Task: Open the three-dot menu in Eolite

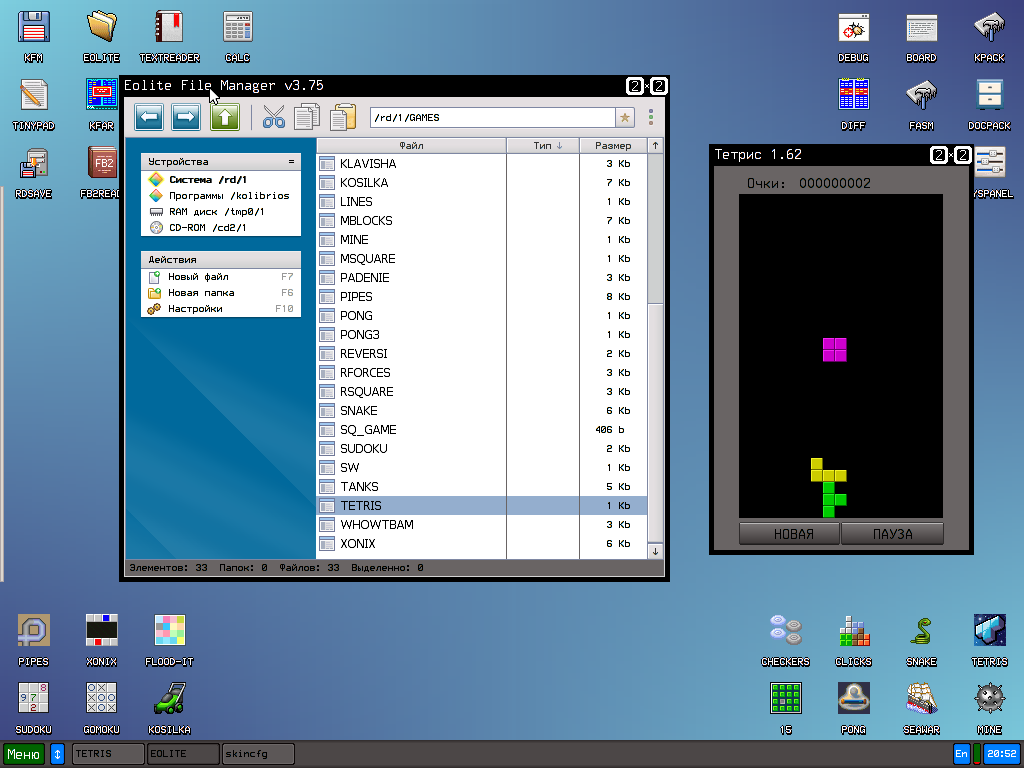Action: [x=651, y=118]
